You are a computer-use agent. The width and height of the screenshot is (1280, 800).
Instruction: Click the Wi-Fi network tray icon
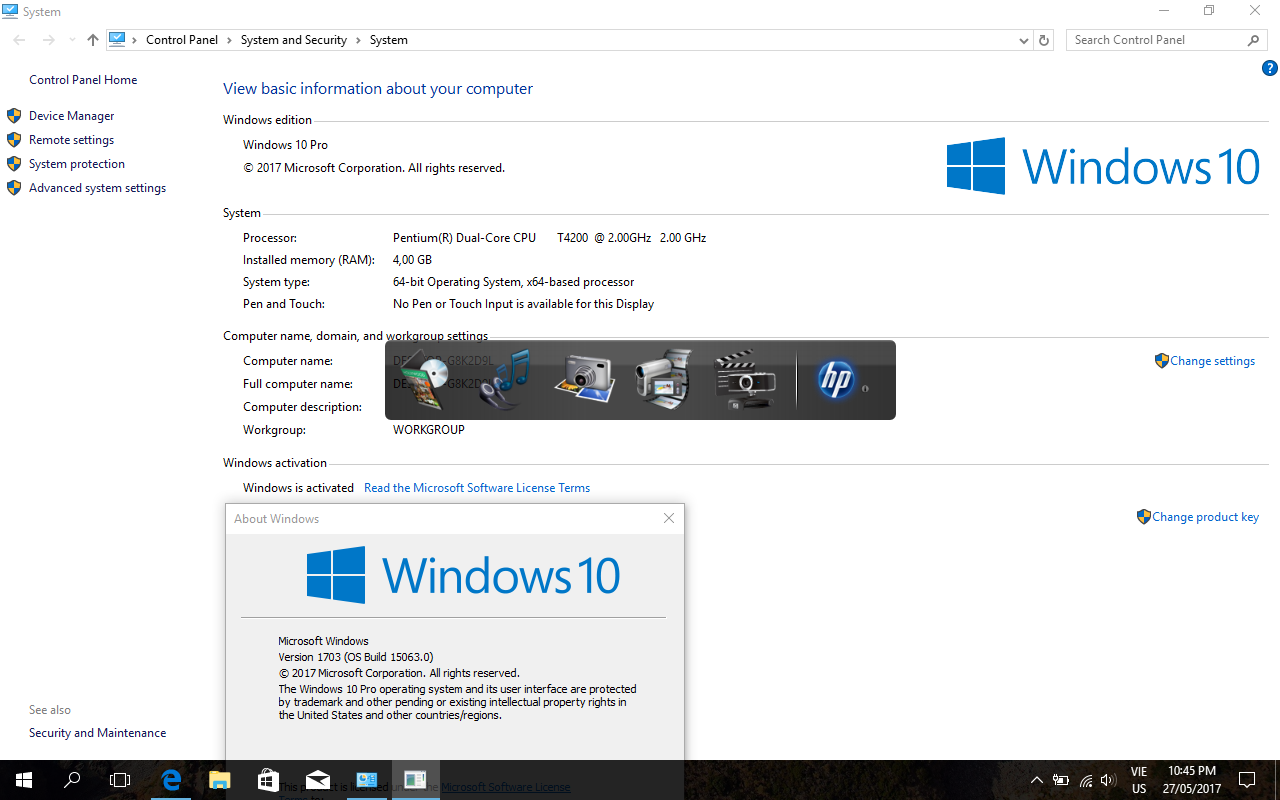click(1085, 780)
